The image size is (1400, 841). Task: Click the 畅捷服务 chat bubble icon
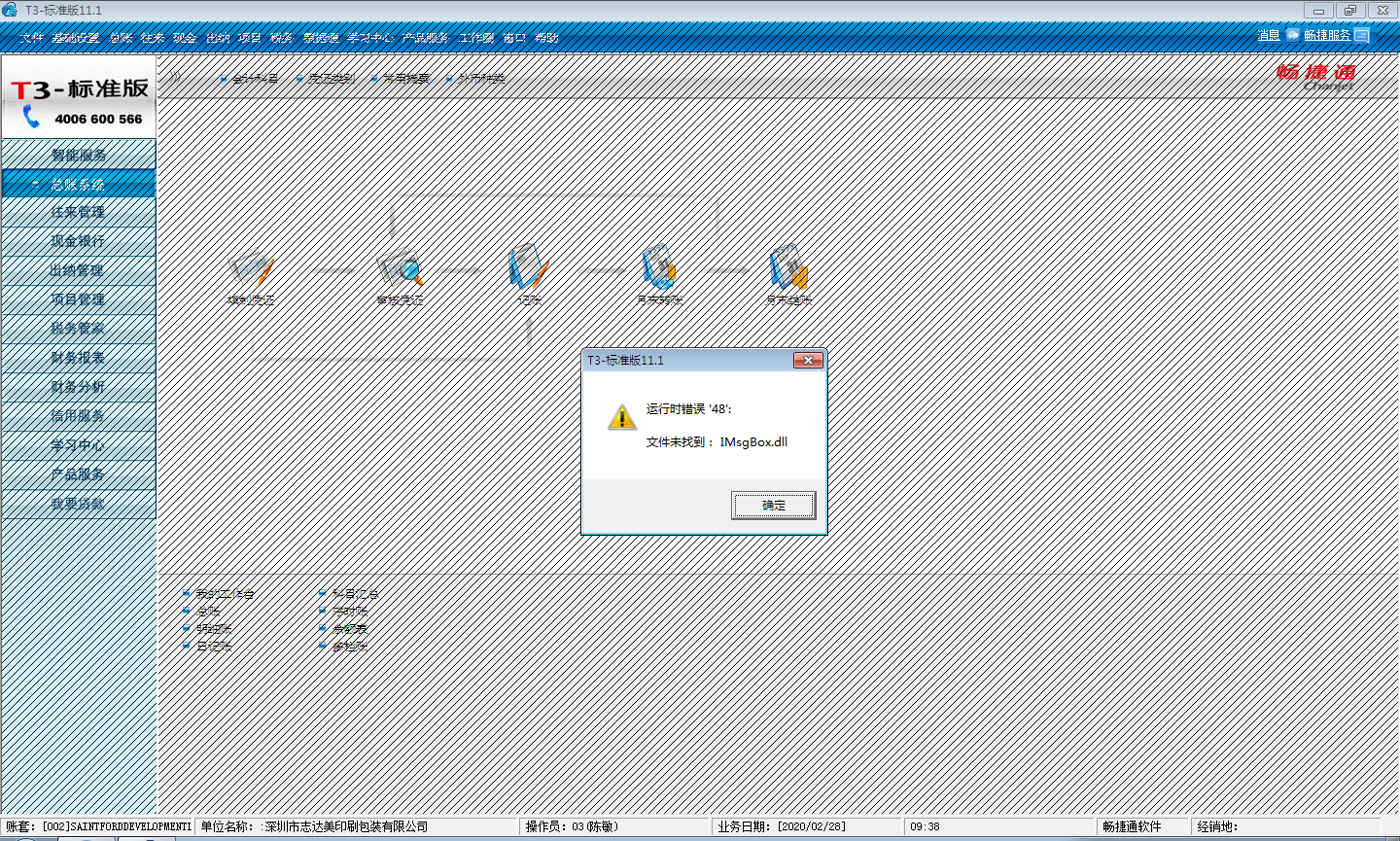point(1292,35)
